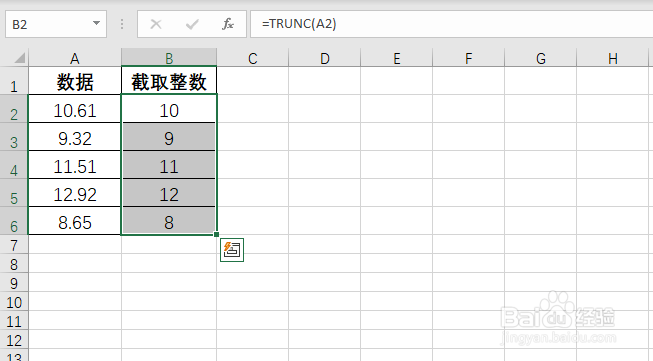Image resolution: width=653 pixels, height=361 pixels.
Task: Select column G header
Action: (x=541, y=58)
